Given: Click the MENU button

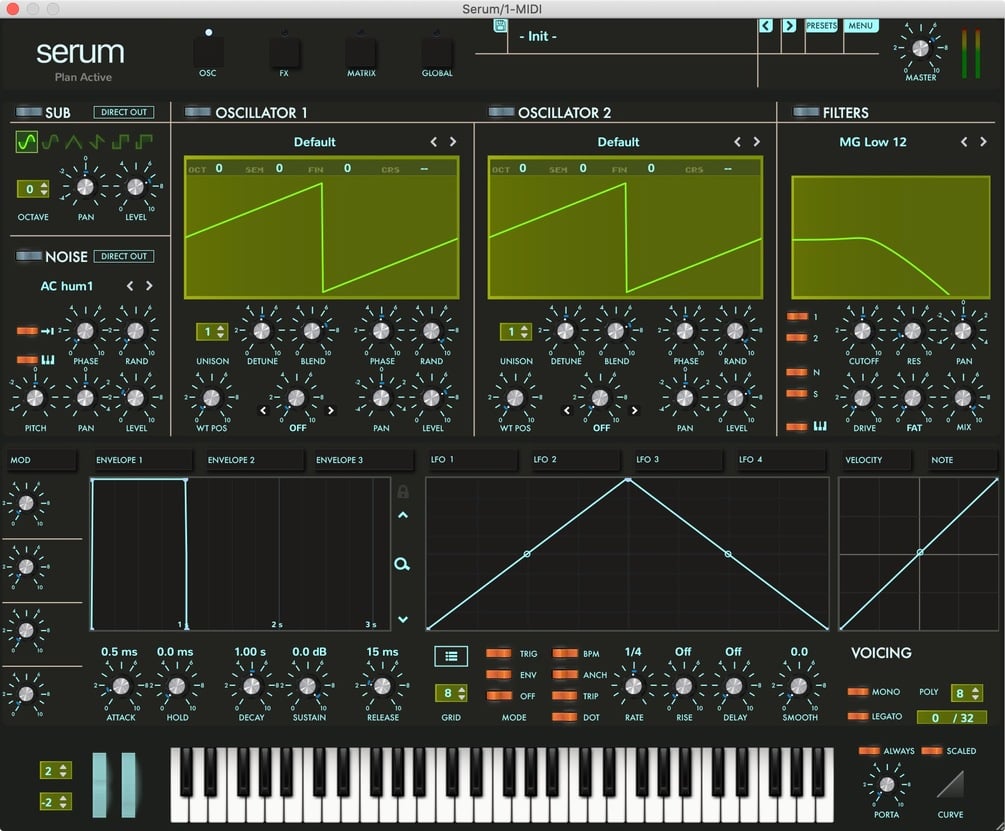Looking at the screenshot, I should click(860, 26).
